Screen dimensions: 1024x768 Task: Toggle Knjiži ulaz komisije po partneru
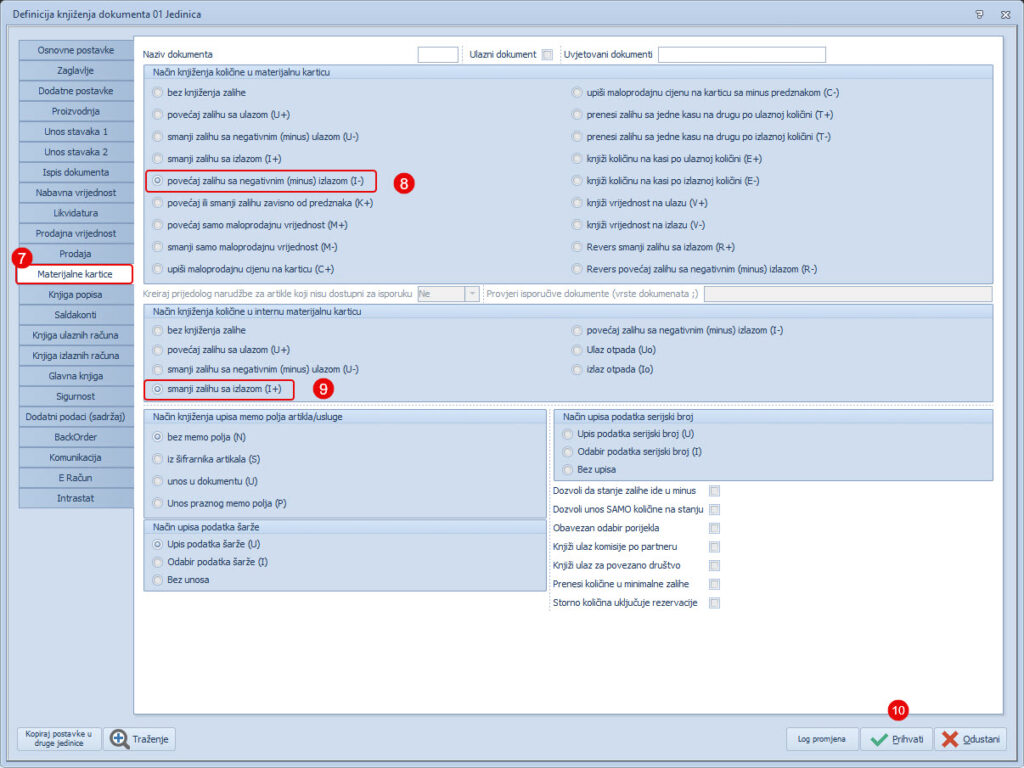[x=714, y=547]
